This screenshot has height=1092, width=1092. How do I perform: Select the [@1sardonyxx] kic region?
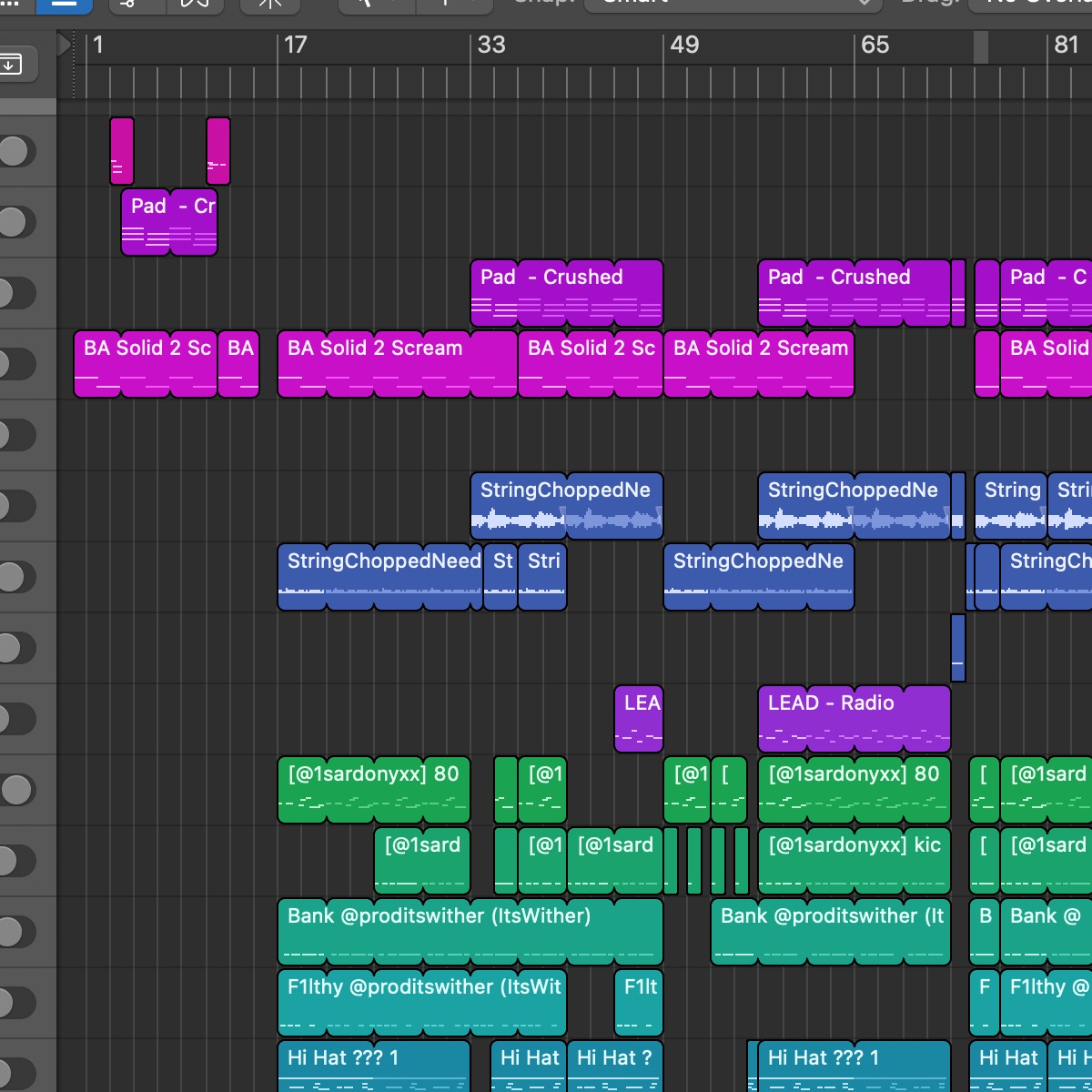[x=854, y=861]
